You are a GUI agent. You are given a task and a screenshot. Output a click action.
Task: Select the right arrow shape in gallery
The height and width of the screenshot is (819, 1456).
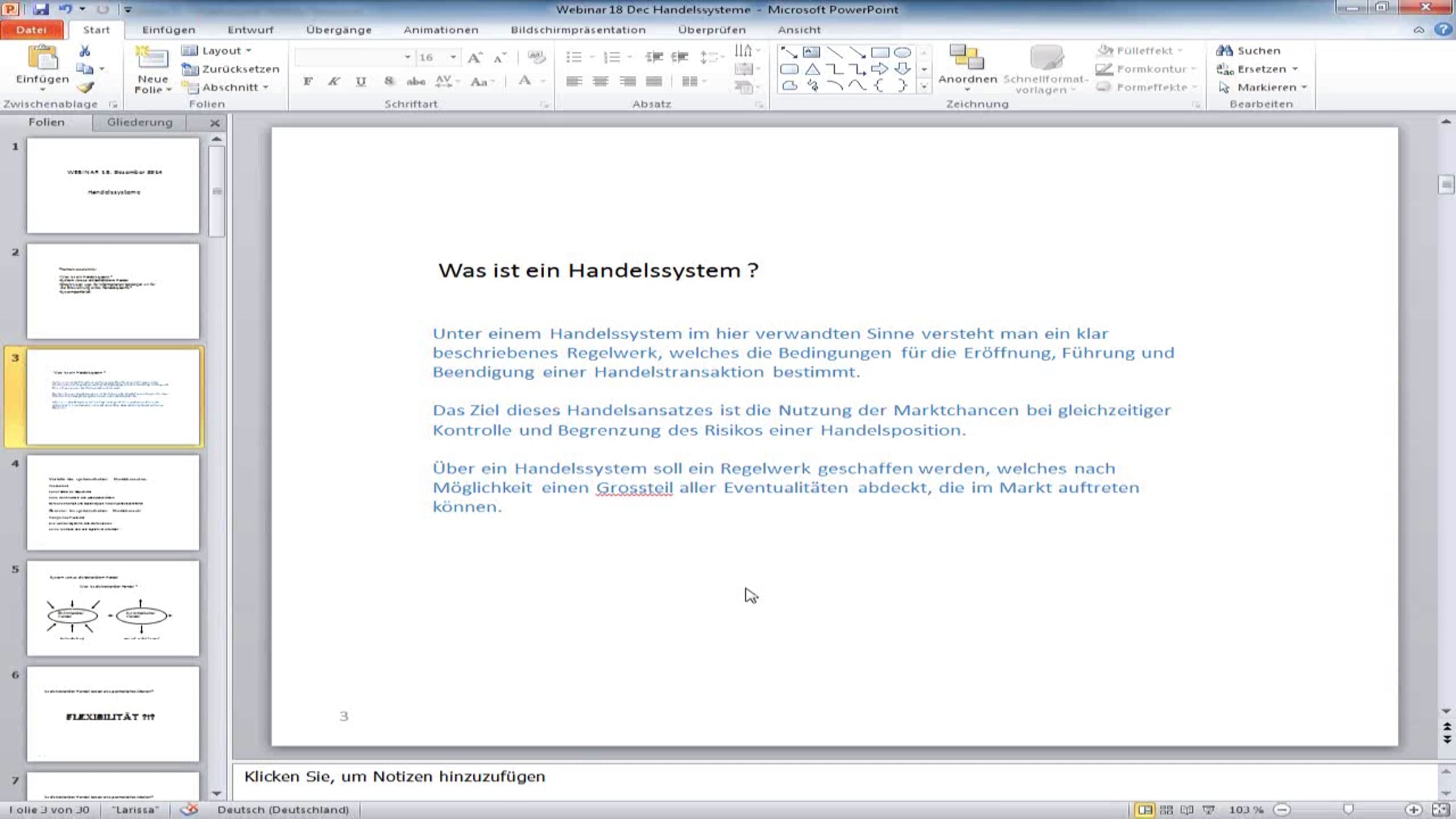pos(880,69)
